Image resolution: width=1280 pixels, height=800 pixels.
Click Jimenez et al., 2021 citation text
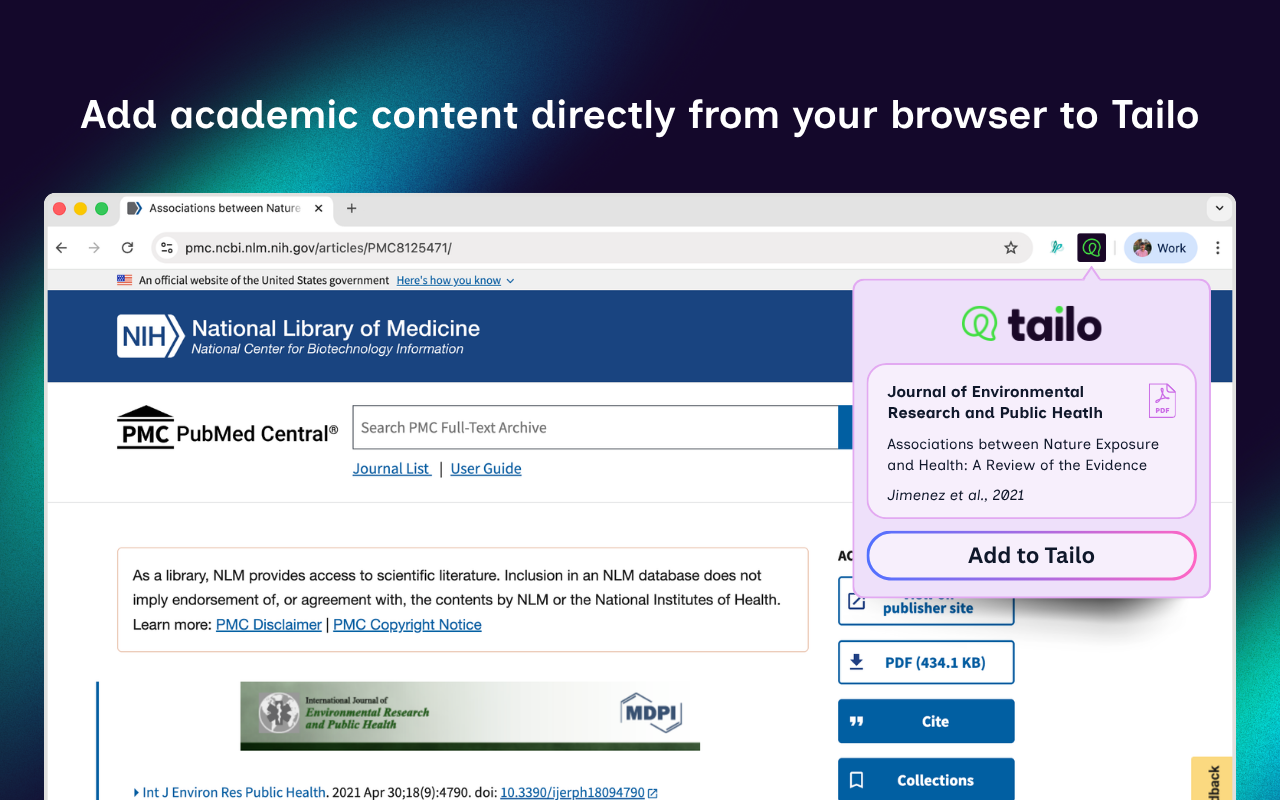point(955,495)
